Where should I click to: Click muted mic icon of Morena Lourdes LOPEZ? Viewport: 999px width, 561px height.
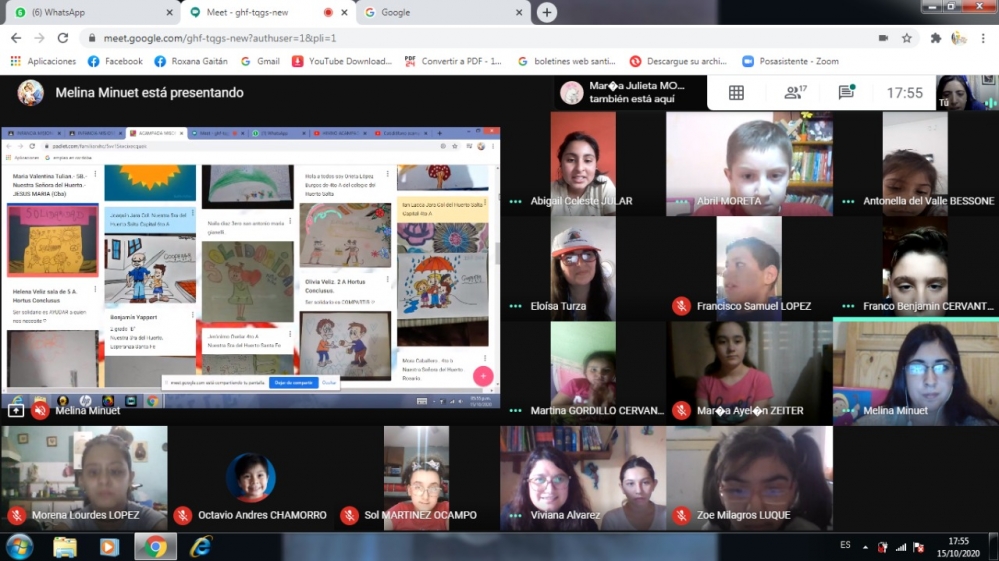(x=17, y=515)
